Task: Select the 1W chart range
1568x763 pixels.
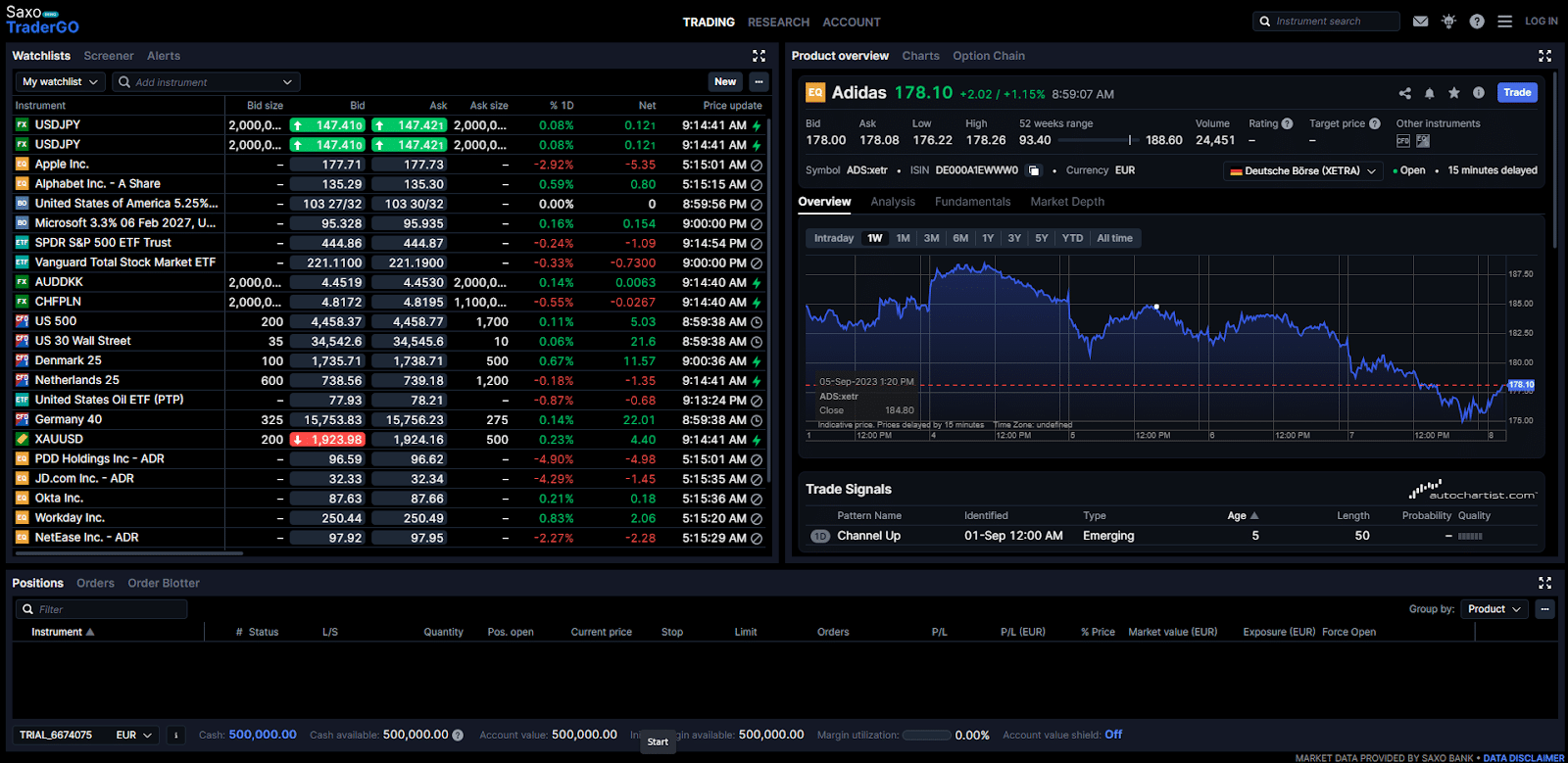Action: coord(875,238)
